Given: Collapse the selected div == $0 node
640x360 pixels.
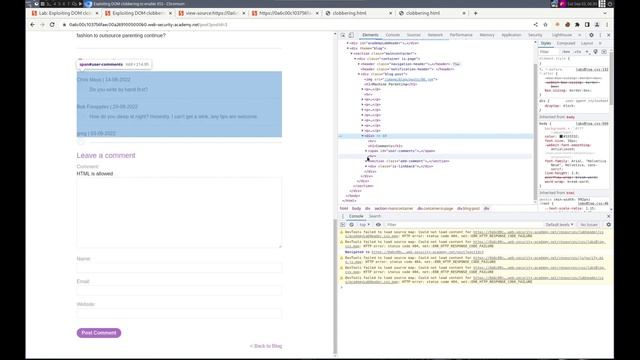Looking at the screenshot, I should click(362, 136).
